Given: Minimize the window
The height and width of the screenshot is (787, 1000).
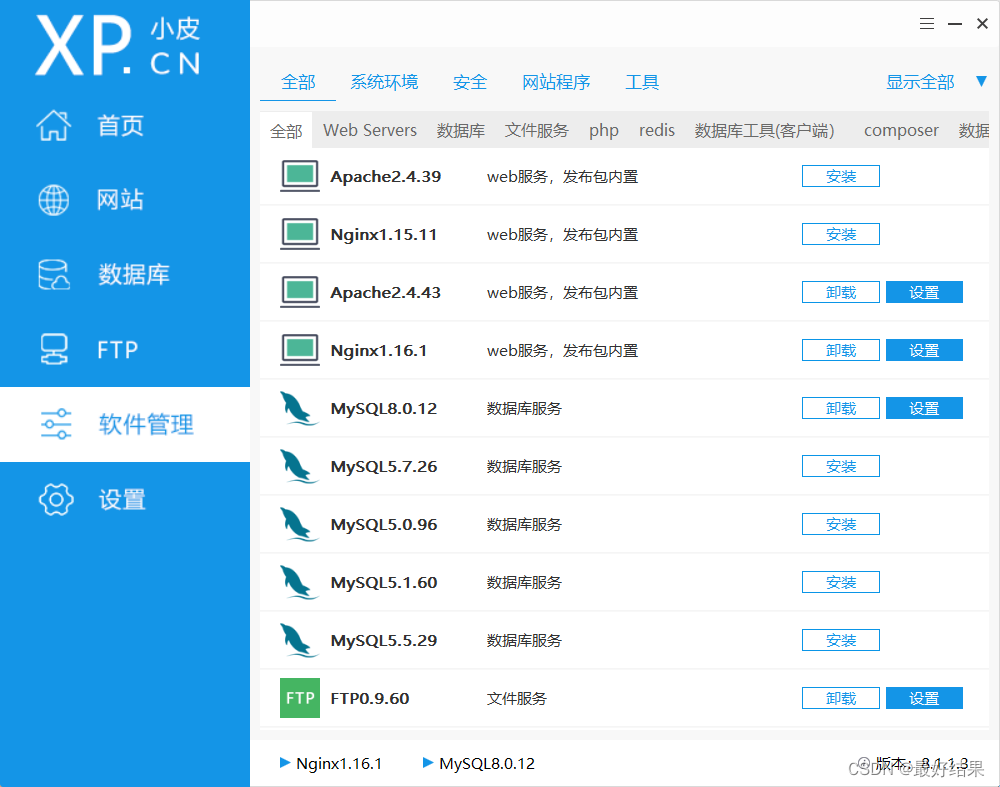Looking at the screenshot, I should [x=955, y=24].
